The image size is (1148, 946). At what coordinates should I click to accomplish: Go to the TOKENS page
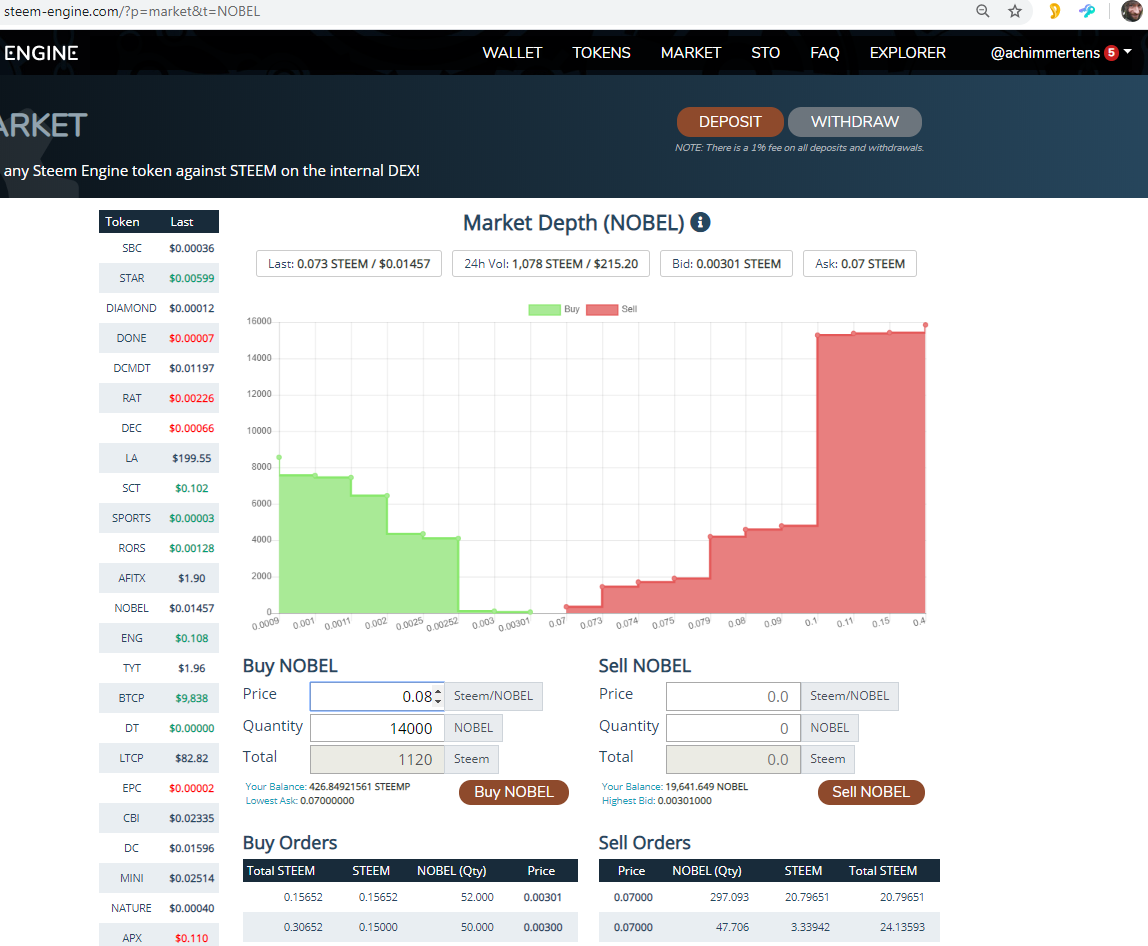tap(601, 53)
